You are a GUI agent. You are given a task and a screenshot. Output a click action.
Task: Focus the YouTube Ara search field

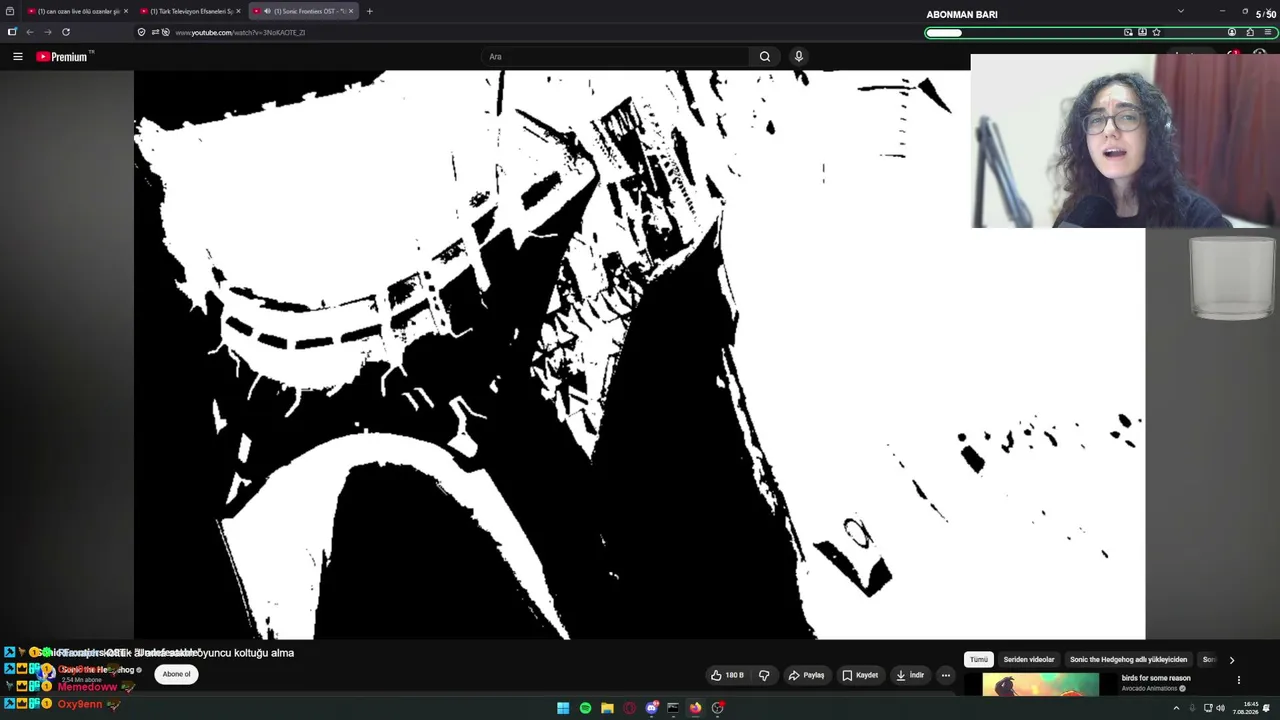pos(615,57)
